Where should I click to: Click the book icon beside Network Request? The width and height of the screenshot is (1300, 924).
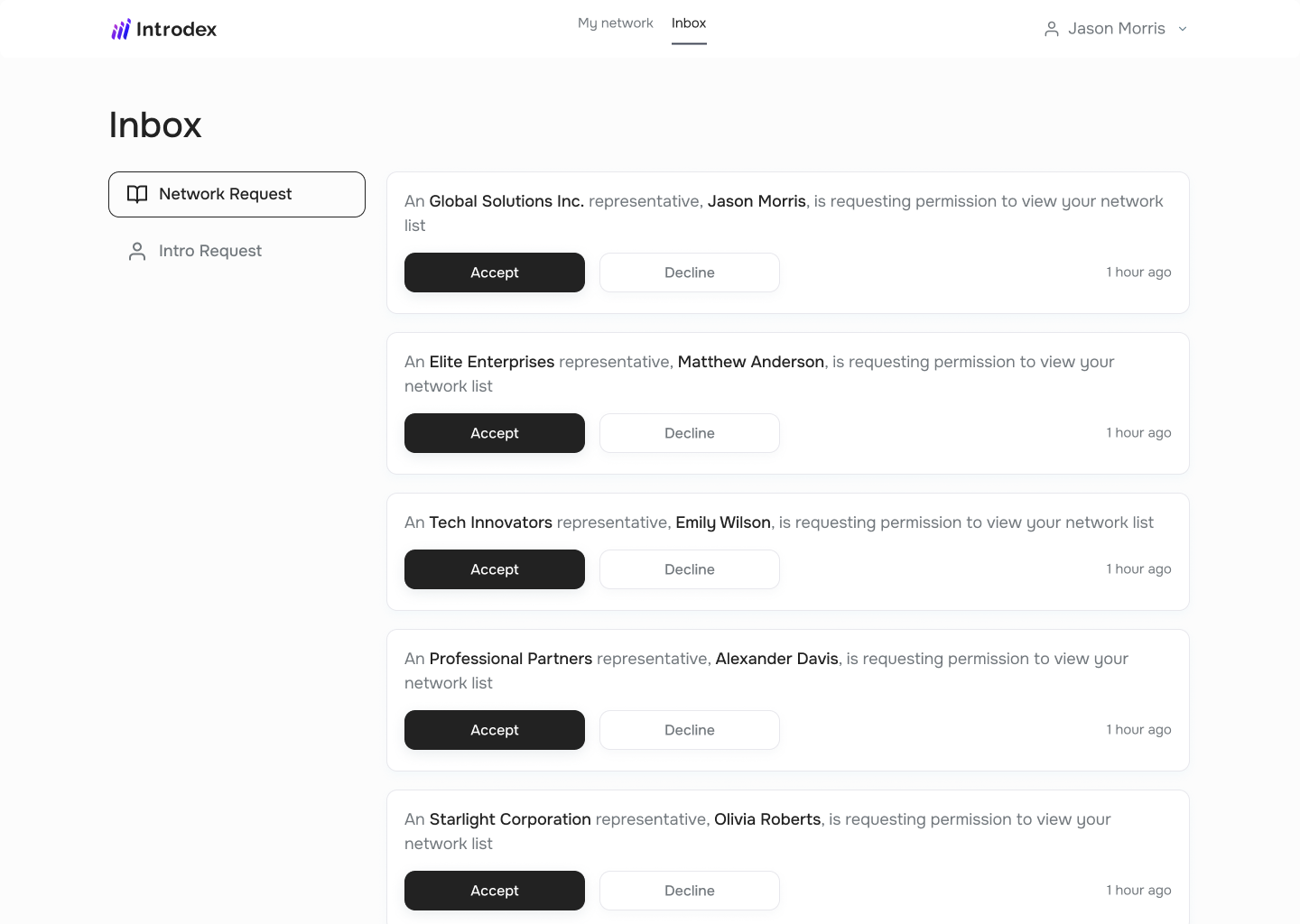pyautogui.click(x=137, y=195)
